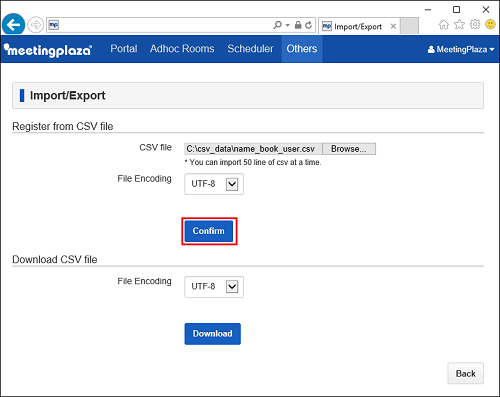Click the site favicon in address bar

pyautogui.click(x=54, y=25)
